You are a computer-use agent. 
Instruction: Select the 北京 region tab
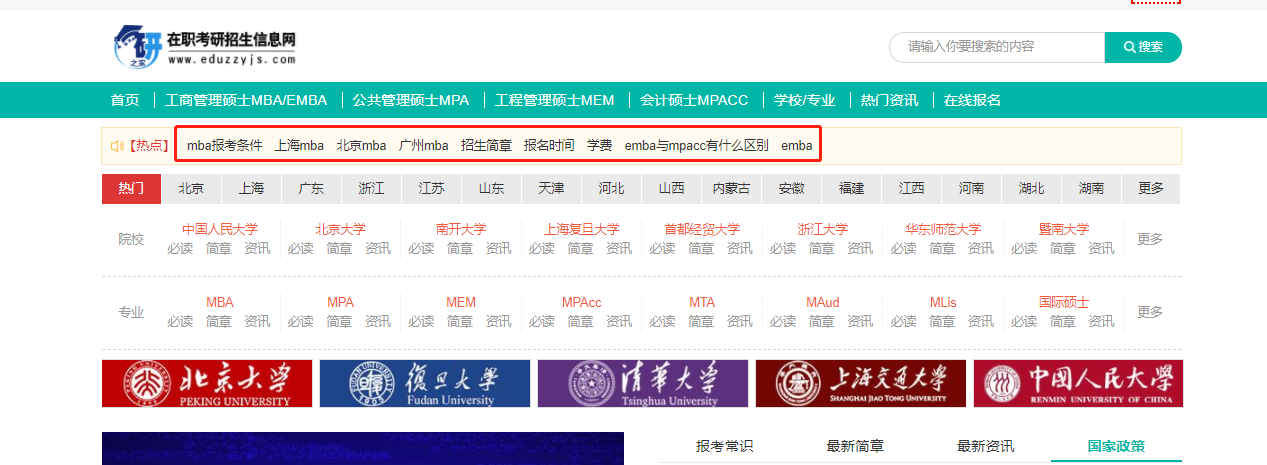[x=191, y=189]
